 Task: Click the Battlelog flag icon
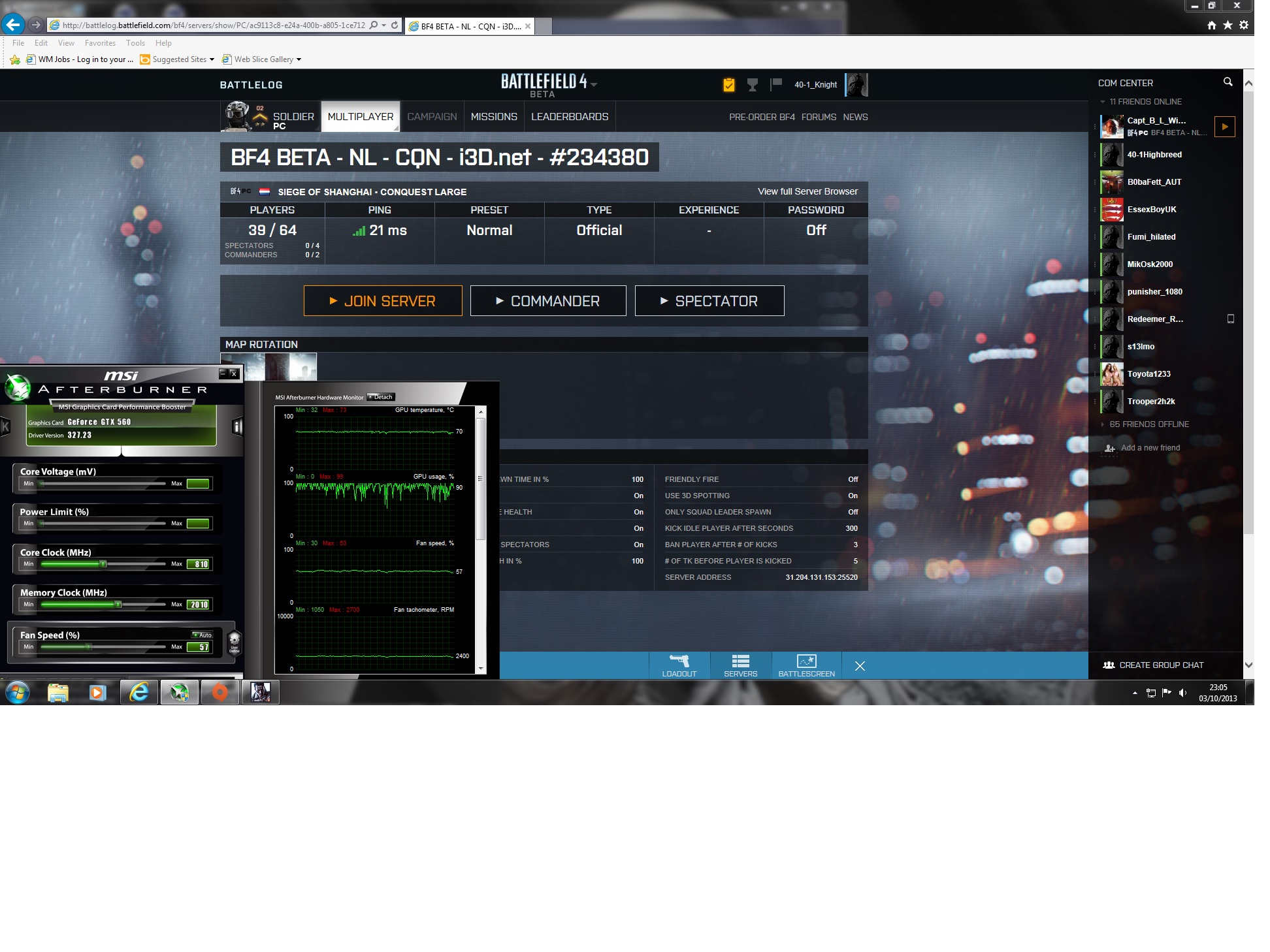pyautogui.click(x=776, y=84)
